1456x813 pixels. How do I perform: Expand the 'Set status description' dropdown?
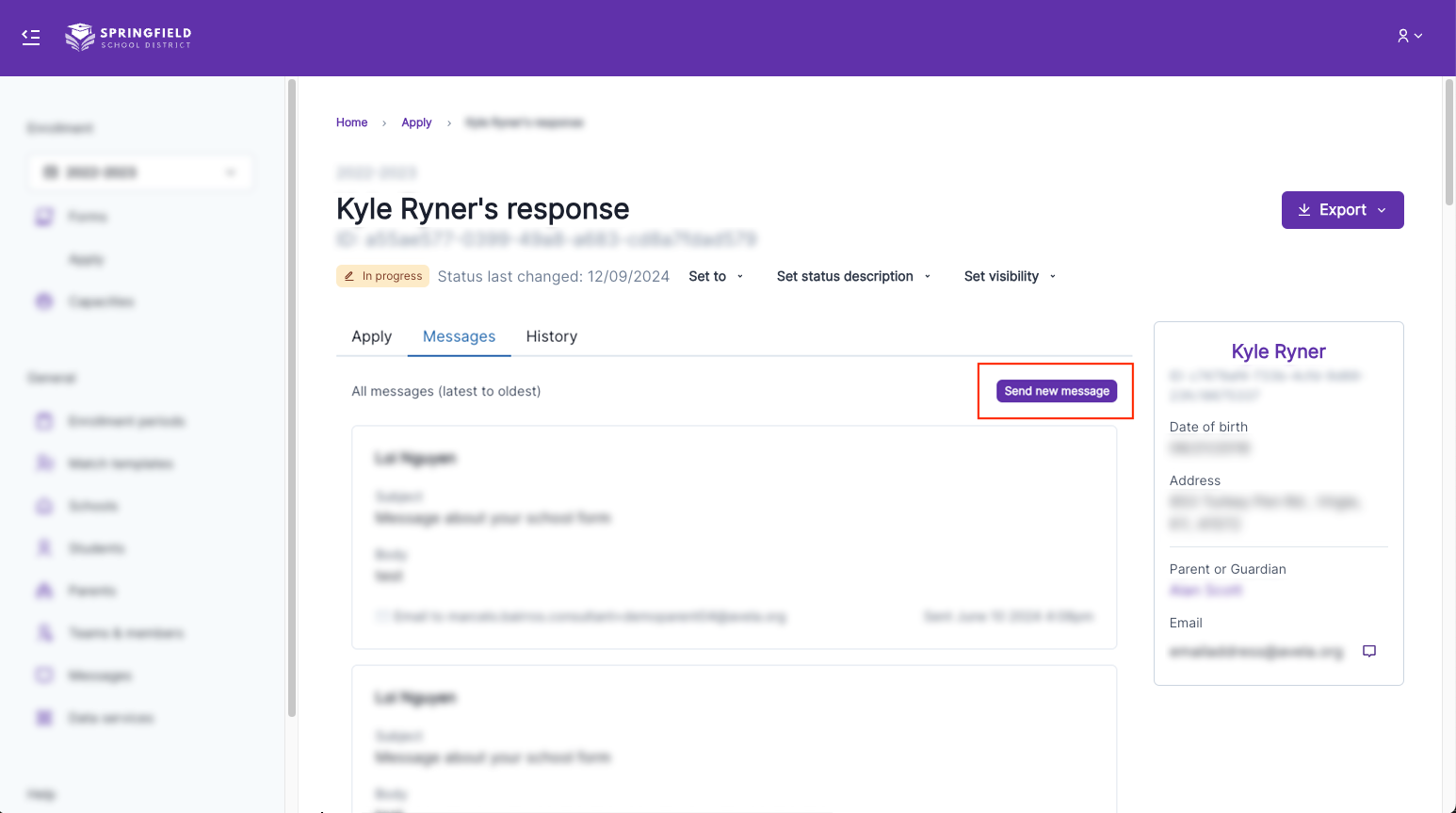coord(853,276)
